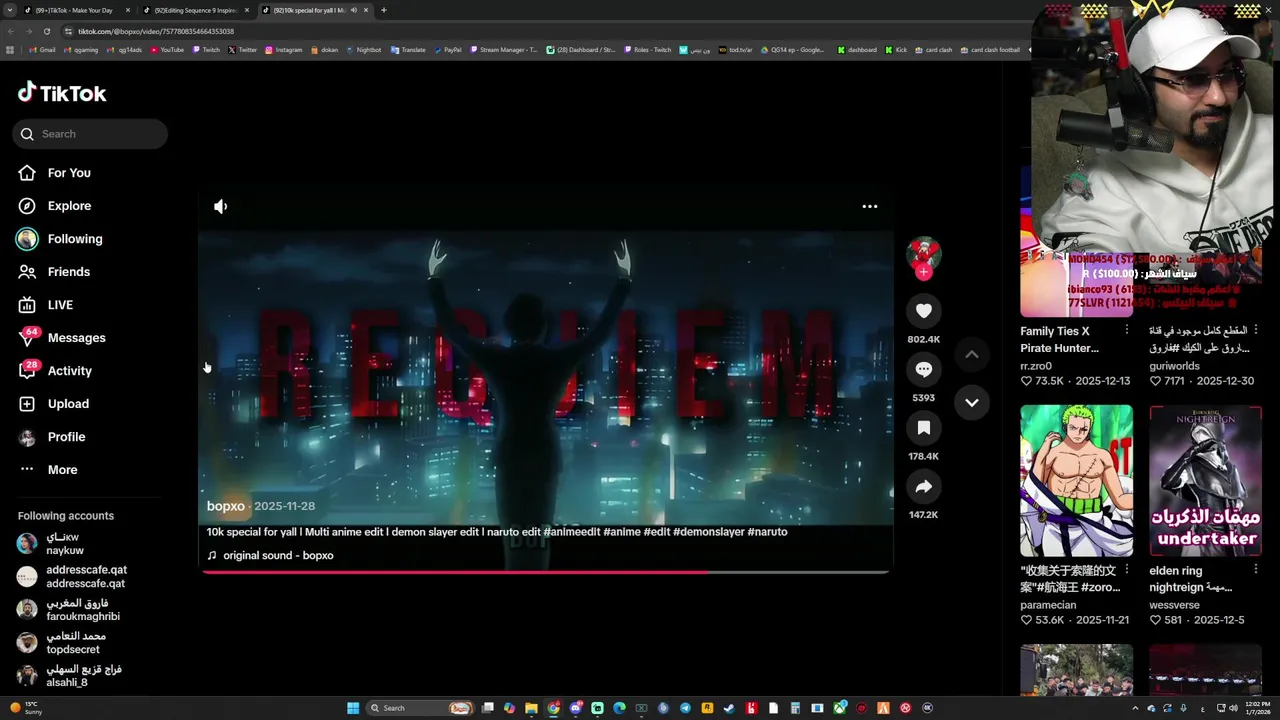Open Telegram from the taskbar
Image resolution: width=1280 pixels, height=720 pixels.
[x=685, y=708]
